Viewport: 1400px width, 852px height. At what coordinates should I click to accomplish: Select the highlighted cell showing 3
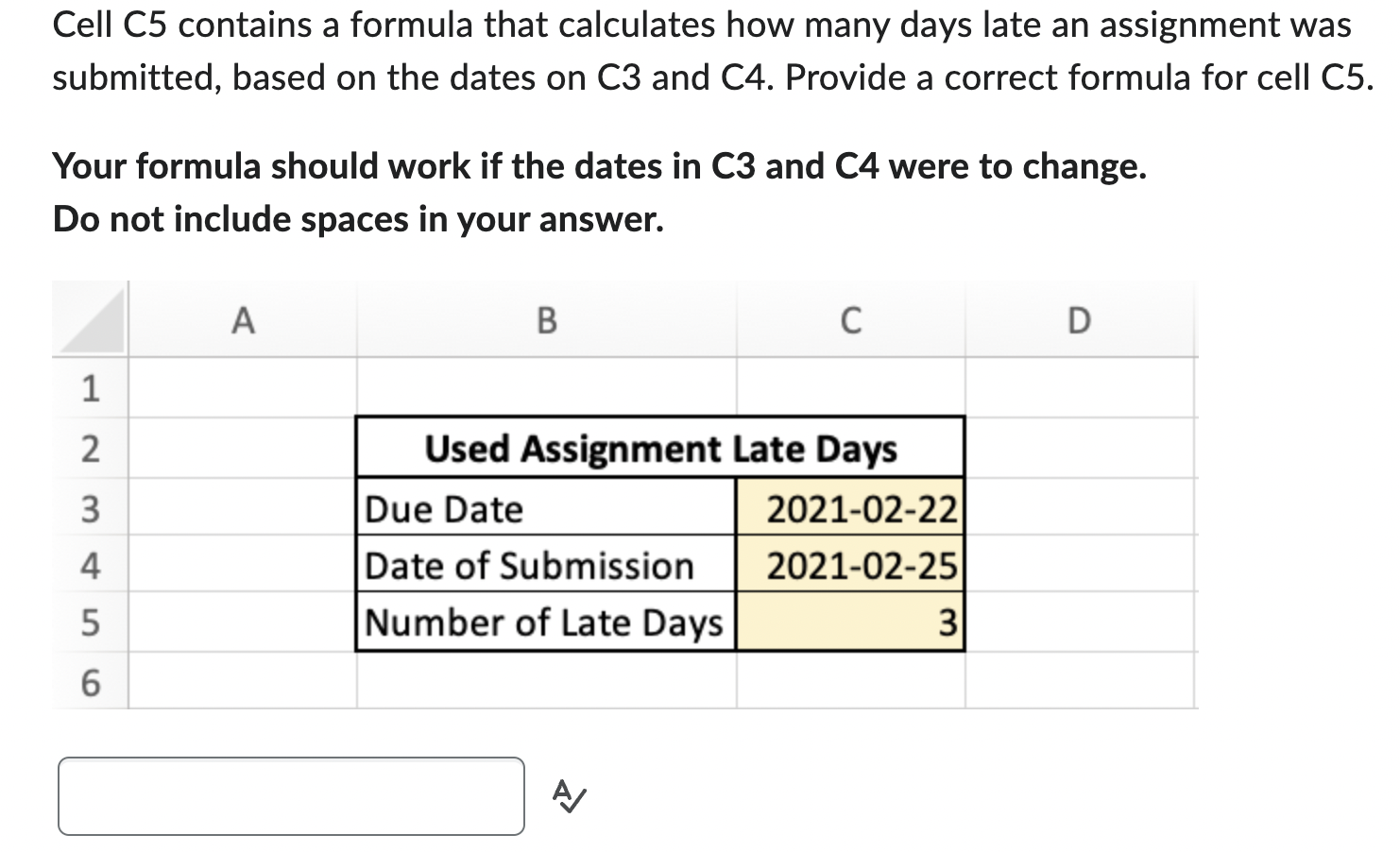(849, 622)
